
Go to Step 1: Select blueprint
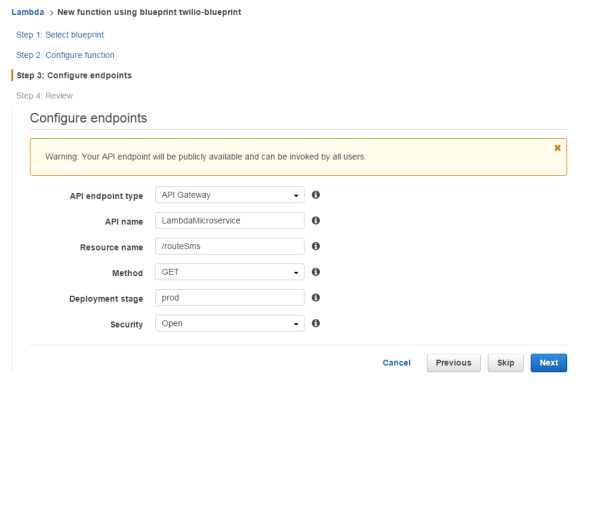pos(60,35)
